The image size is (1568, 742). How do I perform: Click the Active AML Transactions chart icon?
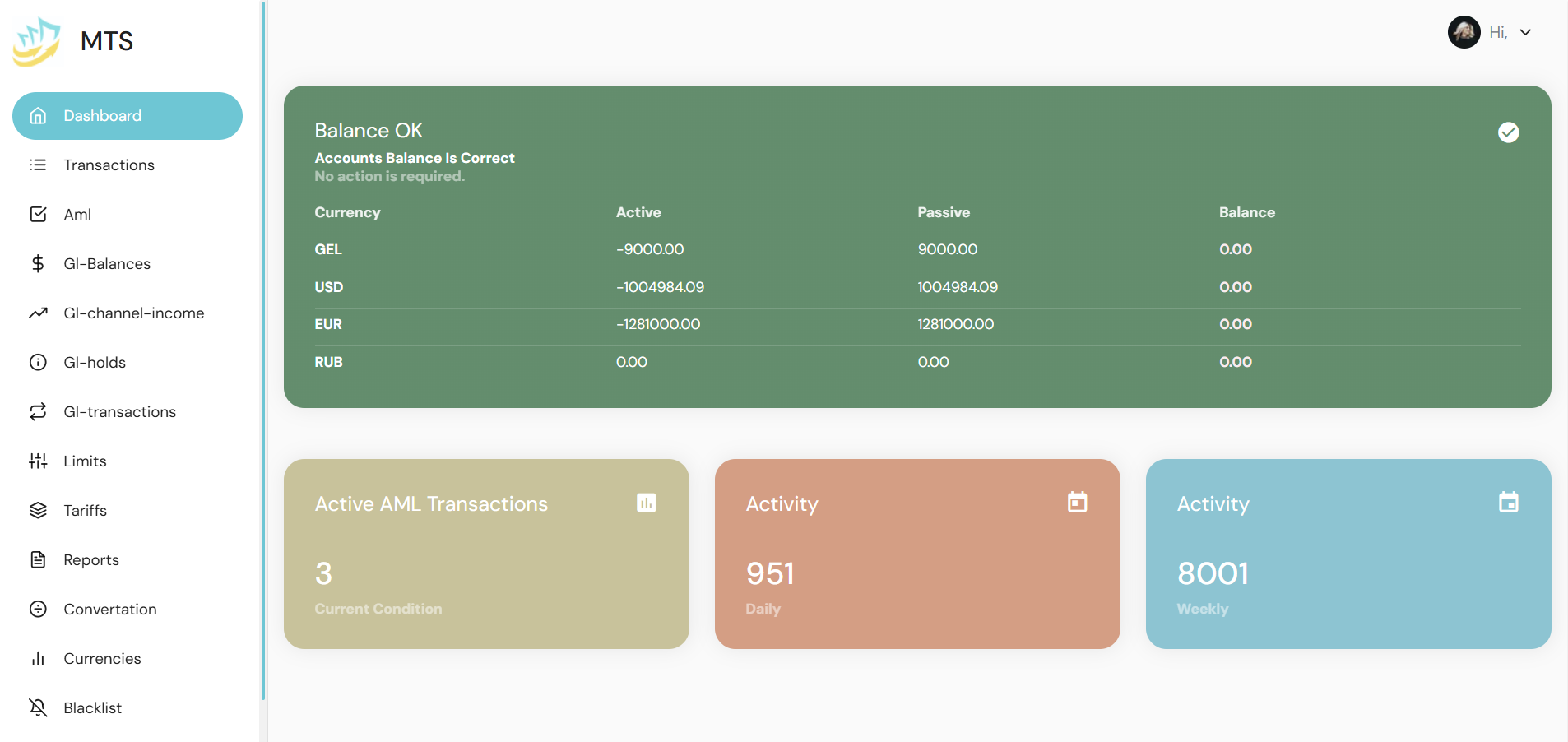[647, 503]
